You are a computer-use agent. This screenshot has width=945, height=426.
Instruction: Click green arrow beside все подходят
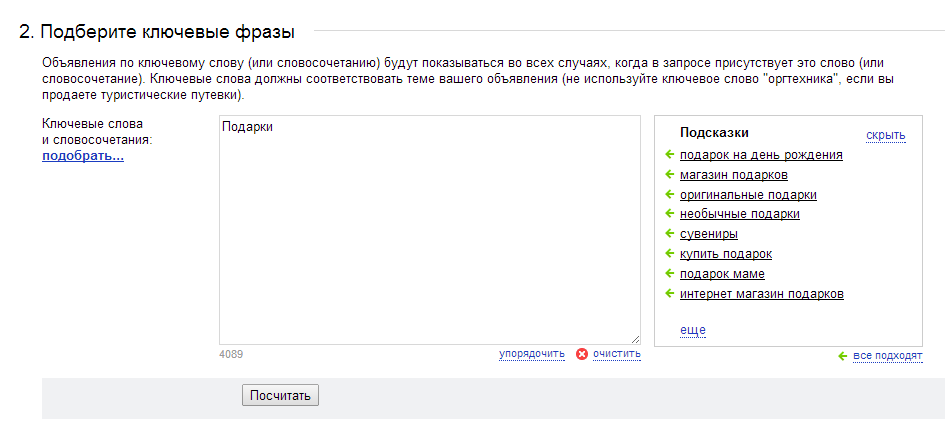click(x=843, y=357)
